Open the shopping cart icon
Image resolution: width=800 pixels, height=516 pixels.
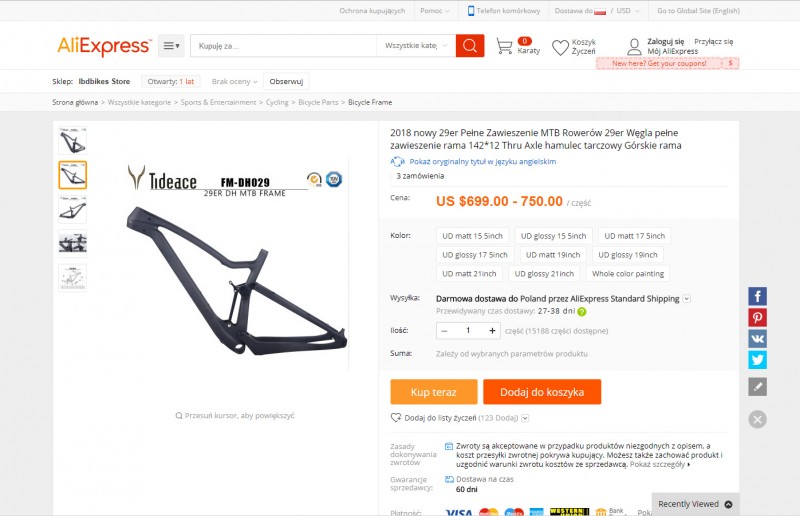click(x=504, y=46)
